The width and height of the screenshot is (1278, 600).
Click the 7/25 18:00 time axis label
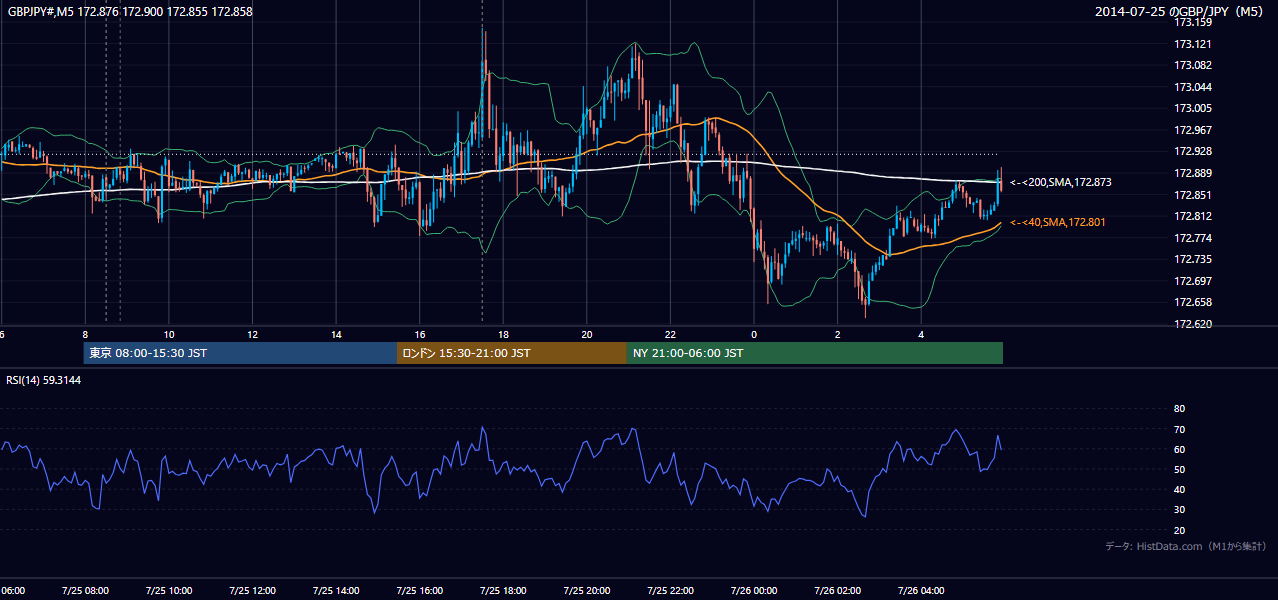pos(503,591)
